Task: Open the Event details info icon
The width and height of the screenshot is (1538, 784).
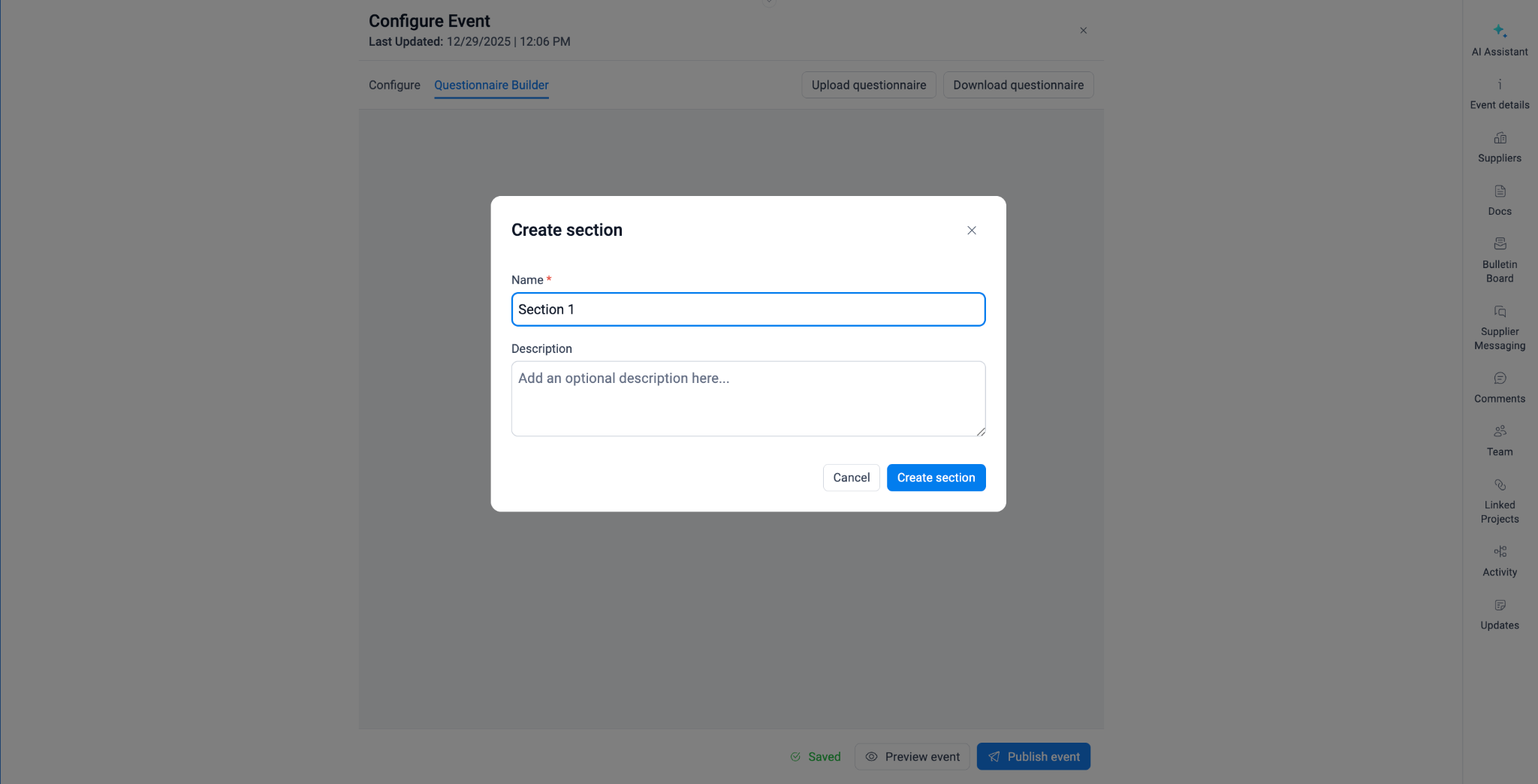Action: [1500, 84]
